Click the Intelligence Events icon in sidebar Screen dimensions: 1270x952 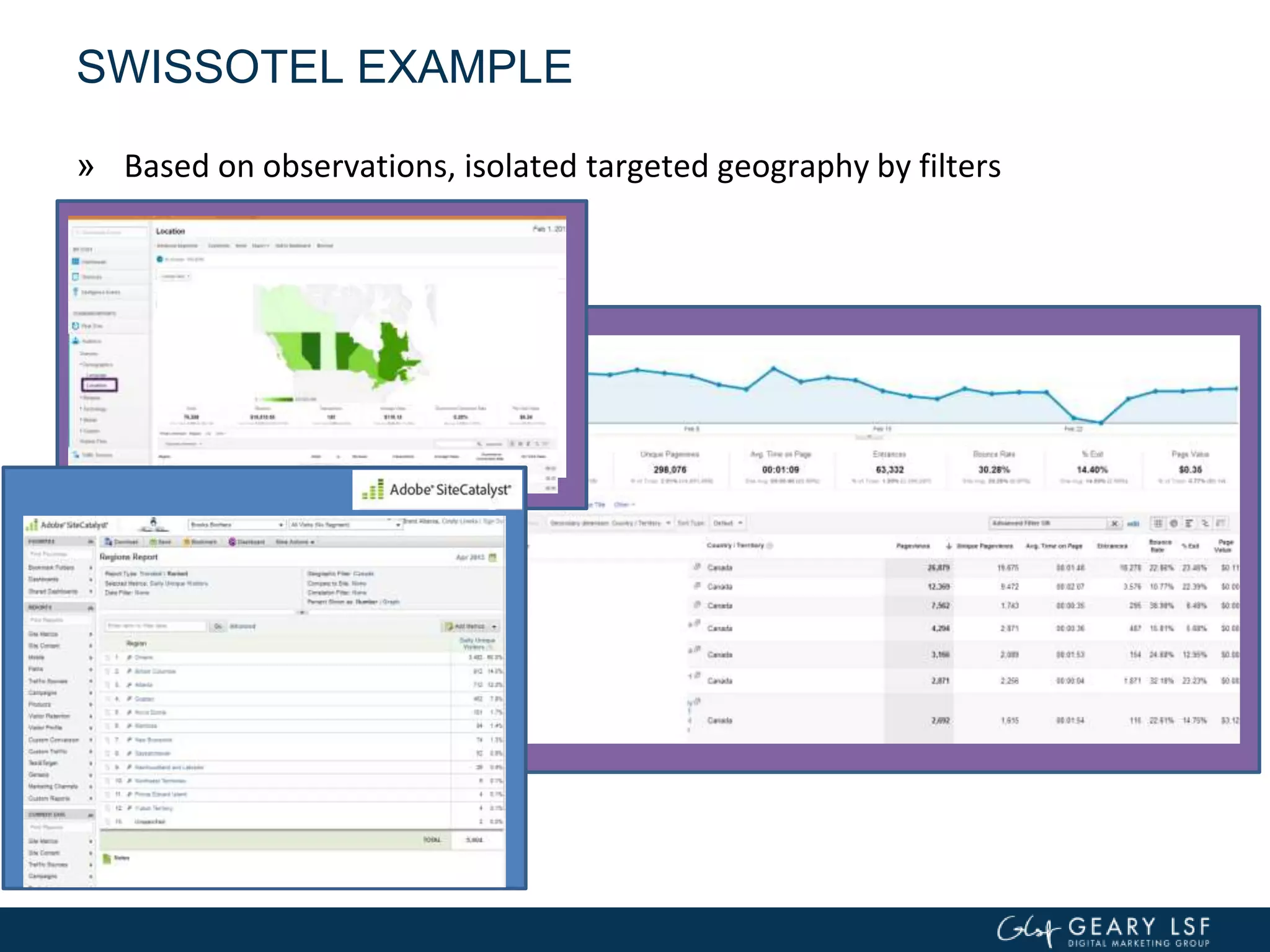[76, 292]
